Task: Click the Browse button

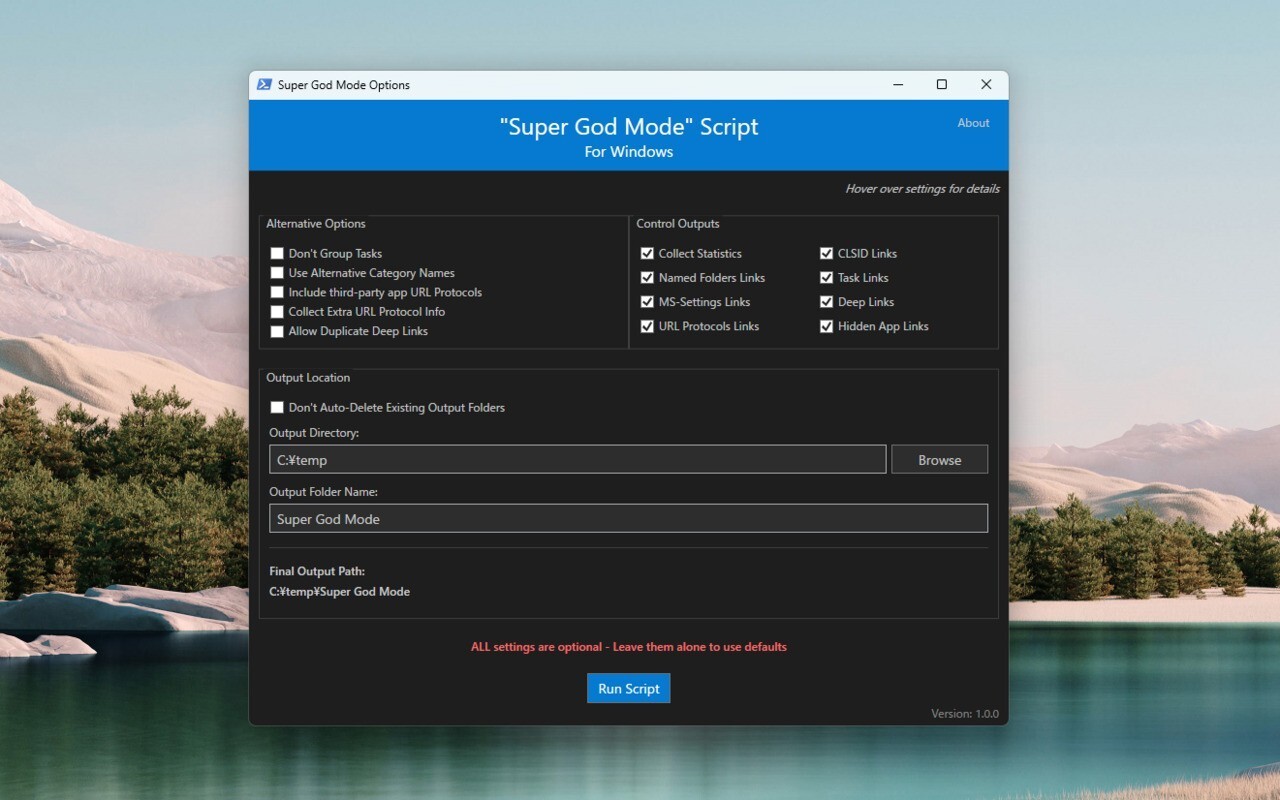Action: (939, 460)
